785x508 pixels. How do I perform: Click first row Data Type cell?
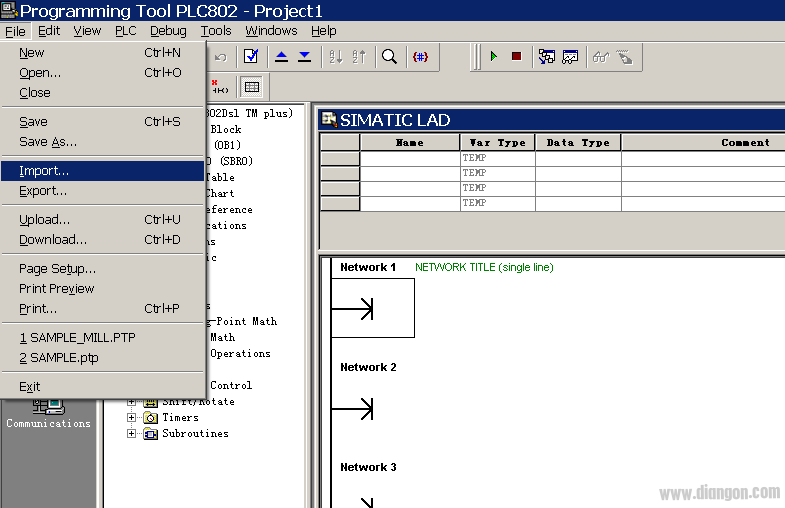point(578,158)
